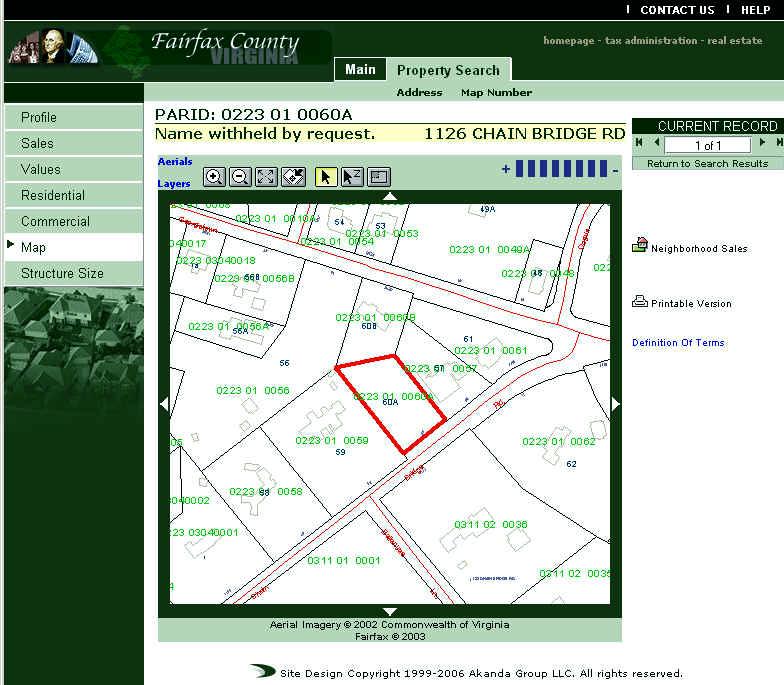Select the zoom in map tool
Screen dimensions: 784x685
coord(214,177)
